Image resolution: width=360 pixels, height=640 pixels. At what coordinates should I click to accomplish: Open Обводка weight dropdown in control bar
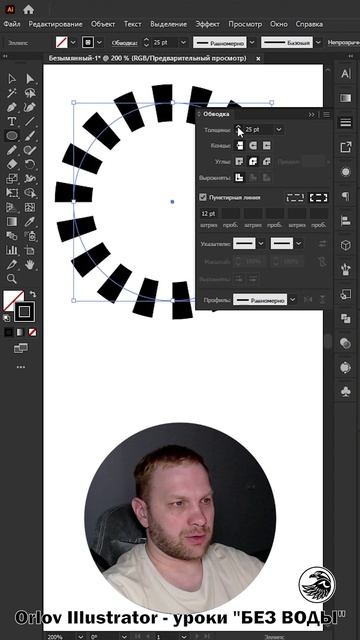183,42
